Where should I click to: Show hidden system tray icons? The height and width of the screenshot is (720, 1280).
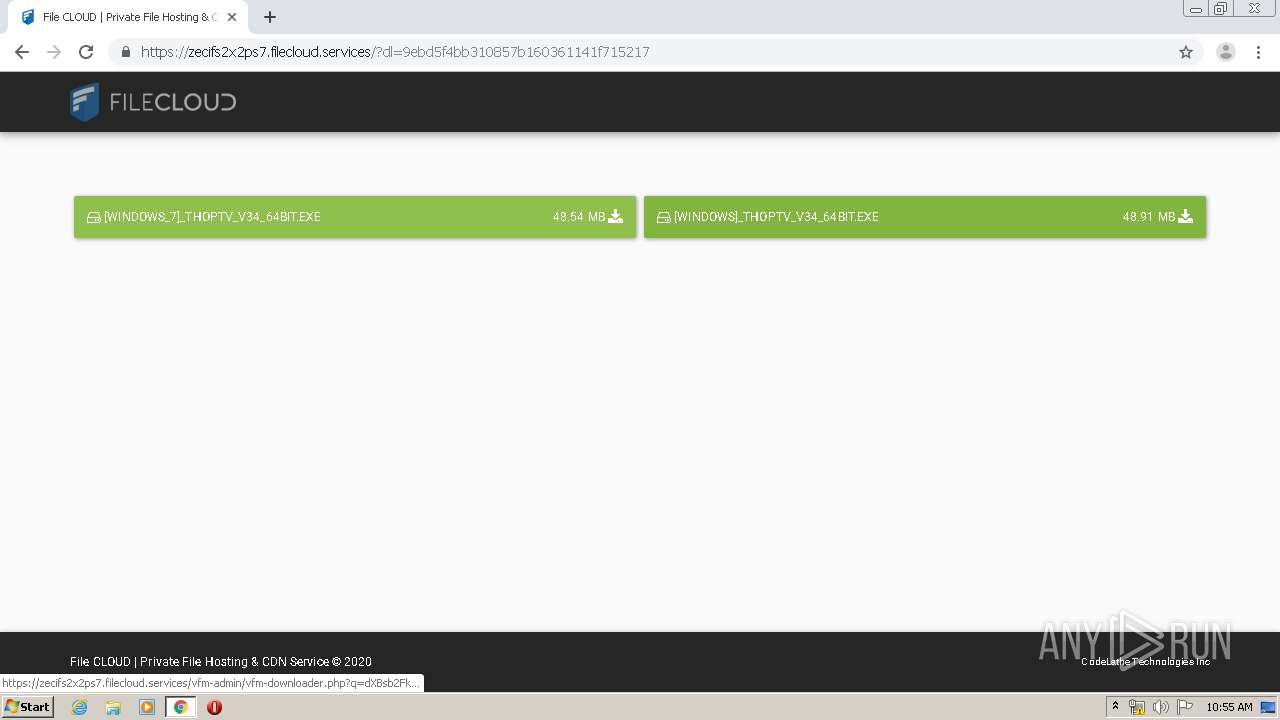click(1115, 707)
